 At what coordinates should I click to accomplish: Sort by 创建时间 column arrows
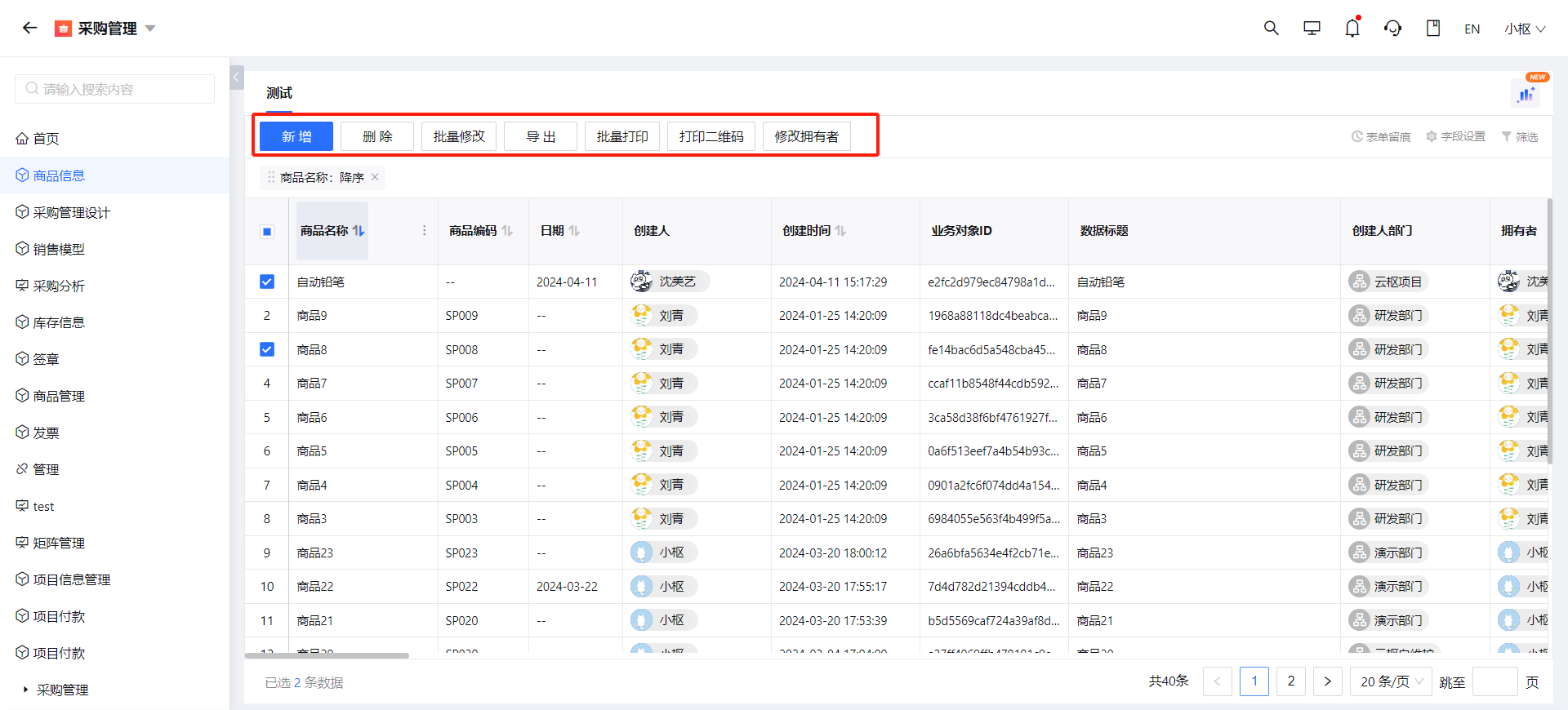click(840, 231)
